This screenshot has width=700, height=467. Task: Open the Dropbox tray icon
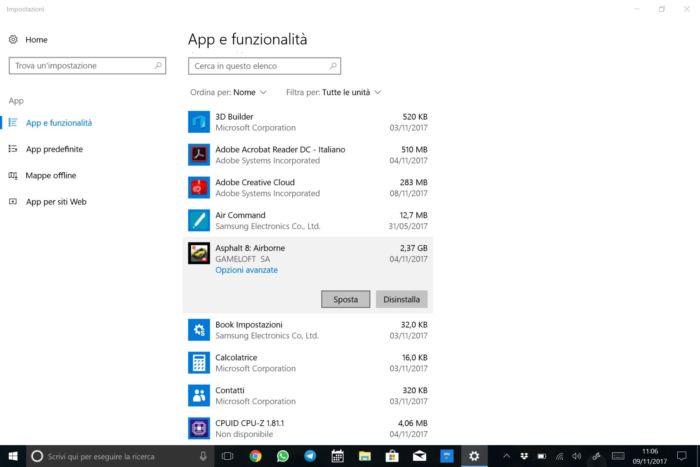(524, 456)
